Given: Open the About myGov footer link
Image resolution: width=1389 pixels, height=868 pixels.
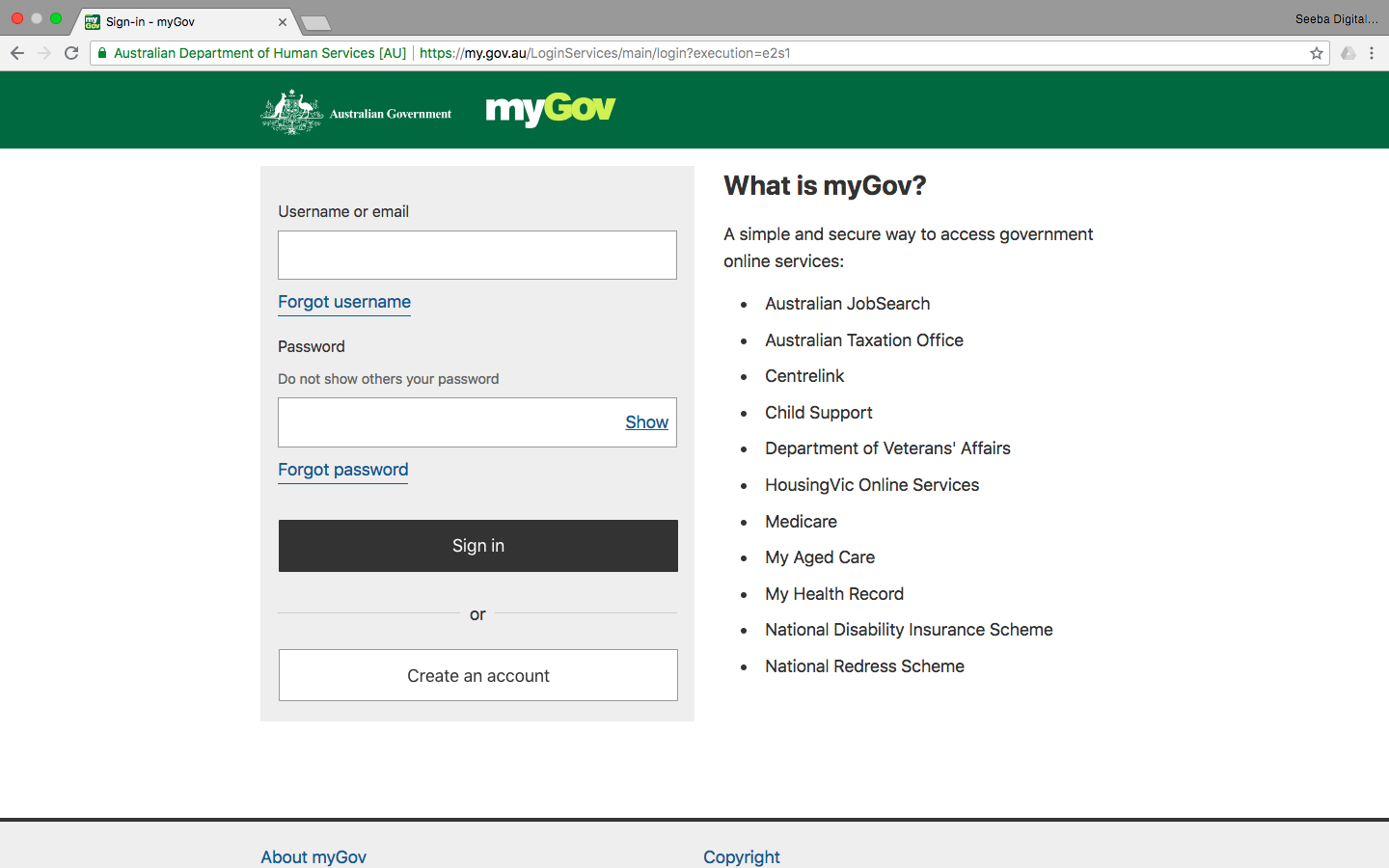Looking at the screenshot, I should point(313,856).
